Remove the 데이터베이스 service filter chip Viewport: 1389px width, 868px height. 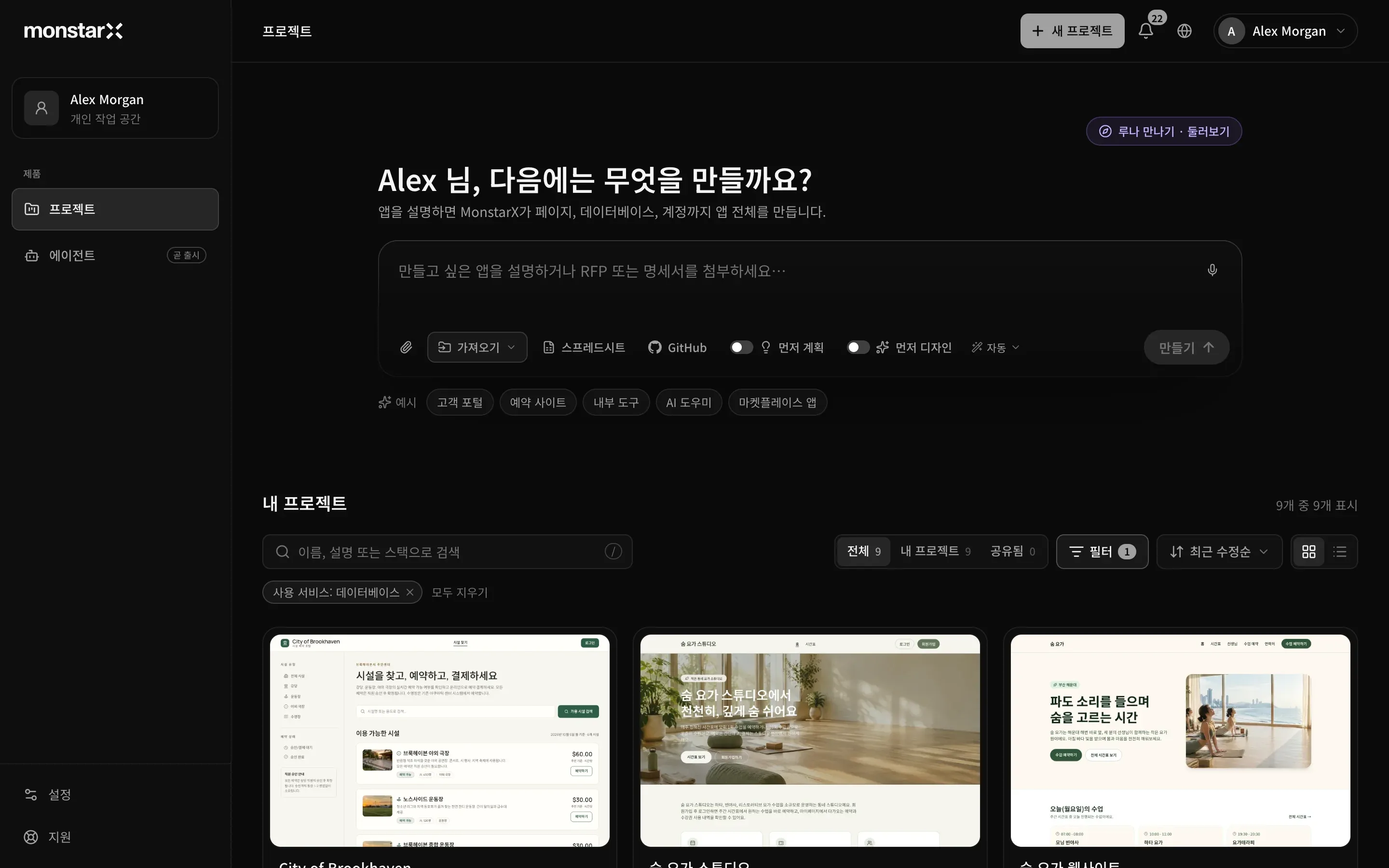point(410,593)
